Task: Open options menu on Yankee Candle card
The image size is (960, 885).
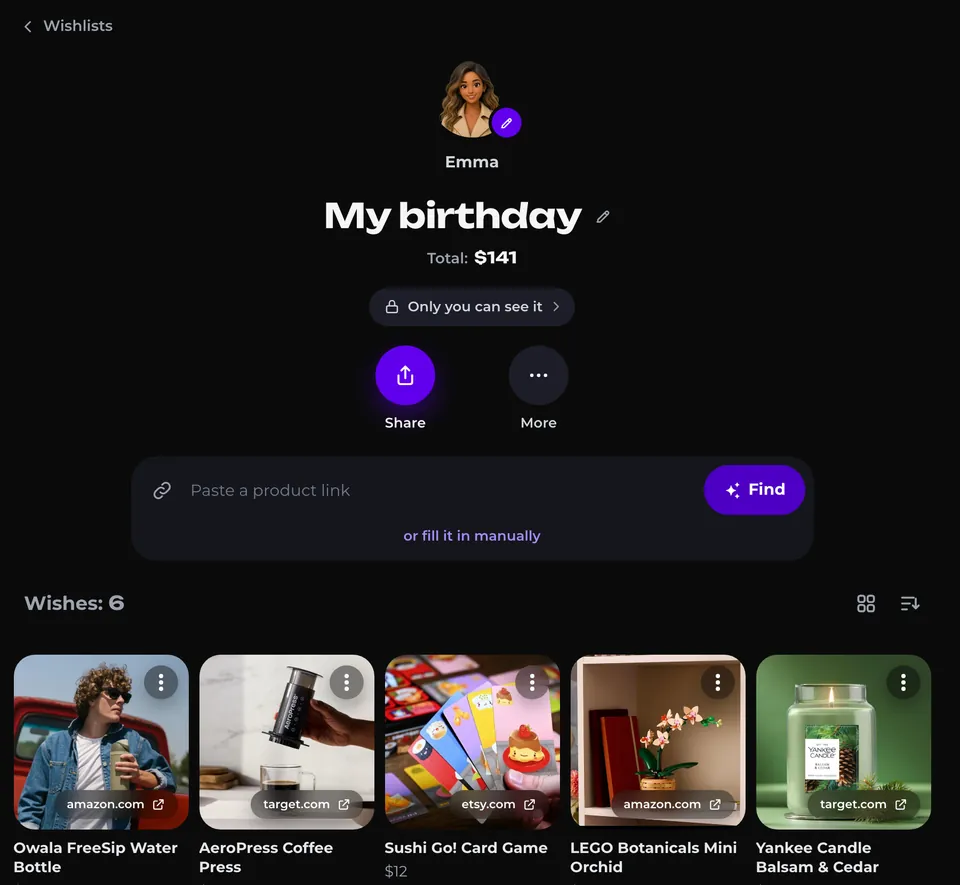Action: click(903, 682)
